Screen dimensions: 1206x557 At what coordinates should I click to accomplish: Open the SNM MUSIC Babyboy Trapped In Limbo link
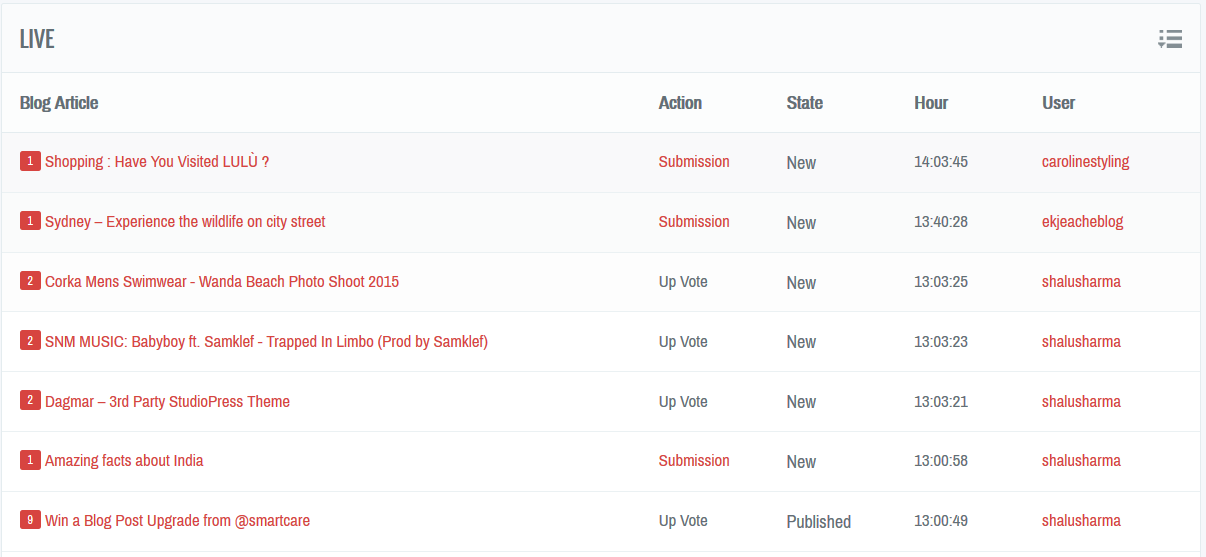266,342
